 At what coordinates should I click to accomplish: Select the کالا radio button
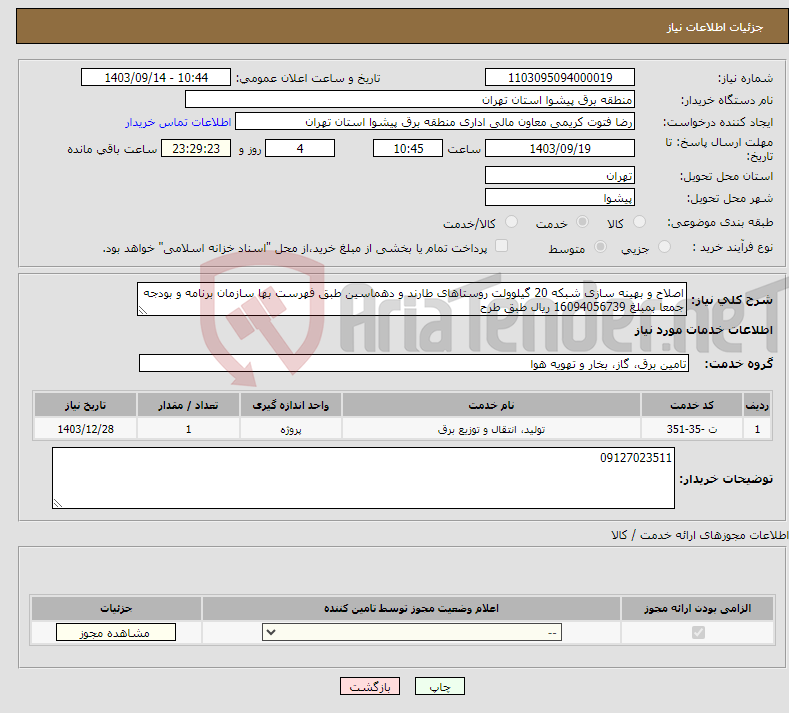[x=640, y=222]
